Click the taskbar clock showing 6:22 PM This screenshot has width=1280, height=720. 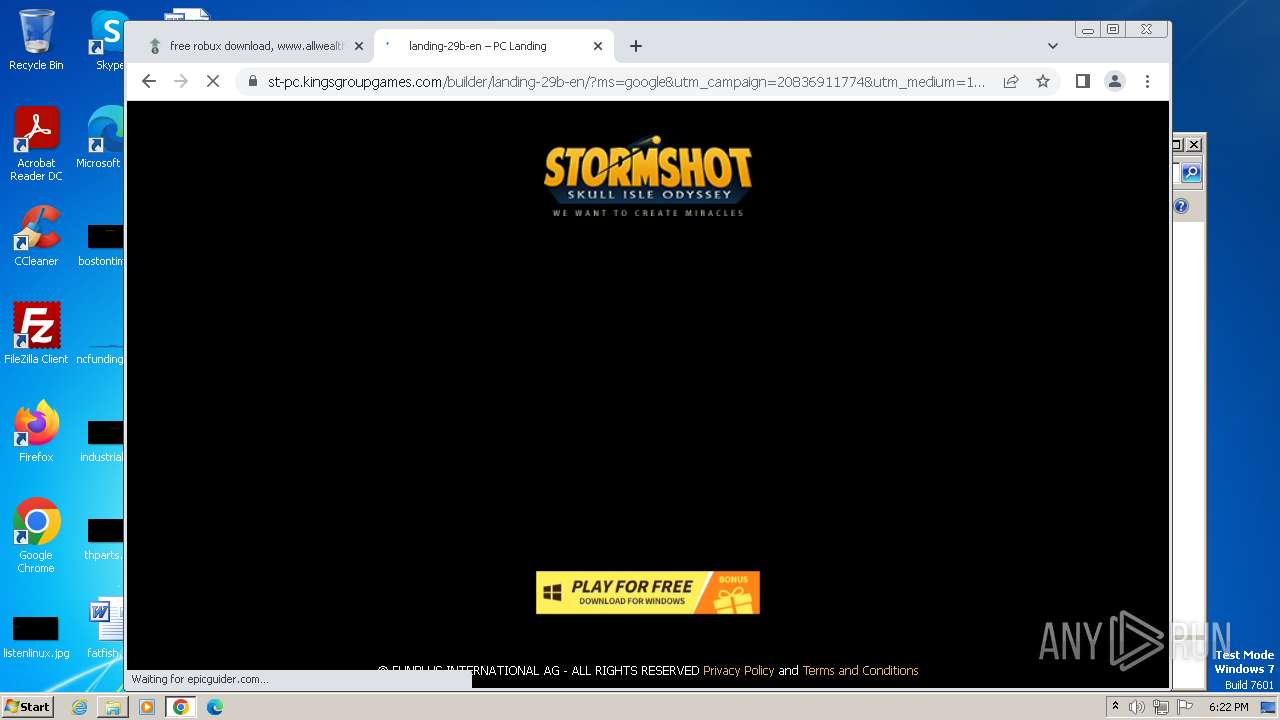[x=1228, y=707]
